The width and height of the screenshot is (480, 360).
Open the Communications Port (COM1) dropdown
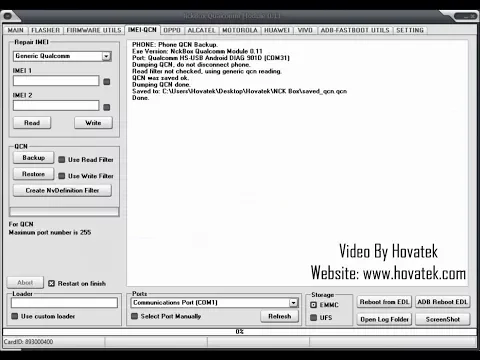tap(214, 303)
